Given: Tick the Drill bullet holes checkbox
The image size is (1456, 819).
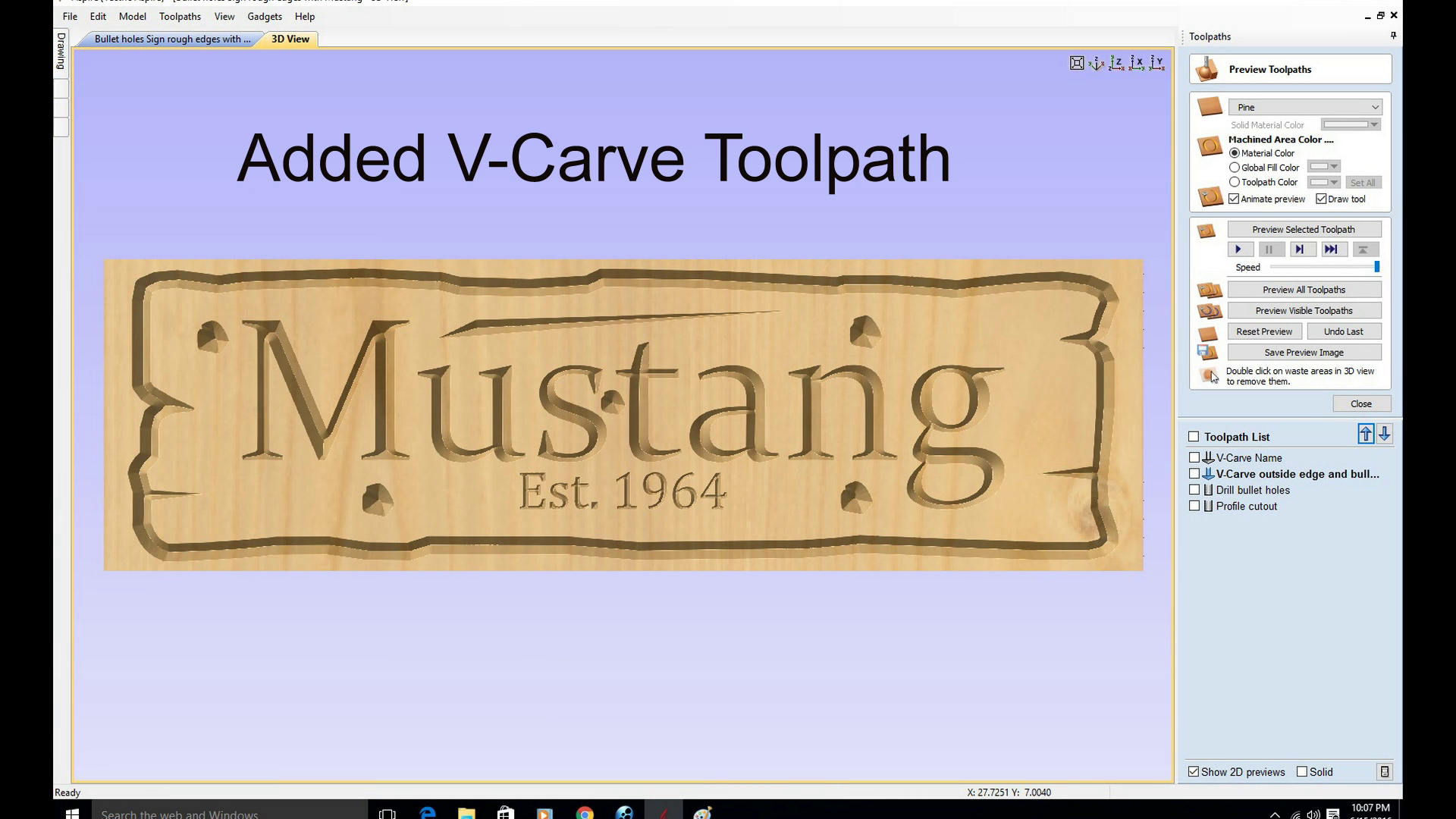Looking at the screenshot, I should (1194, 490).
